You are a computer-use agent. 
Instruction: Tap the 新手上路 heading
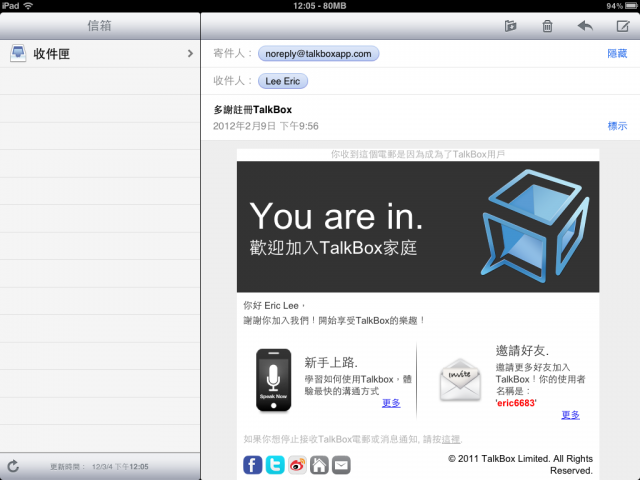[x=331, y=362]
